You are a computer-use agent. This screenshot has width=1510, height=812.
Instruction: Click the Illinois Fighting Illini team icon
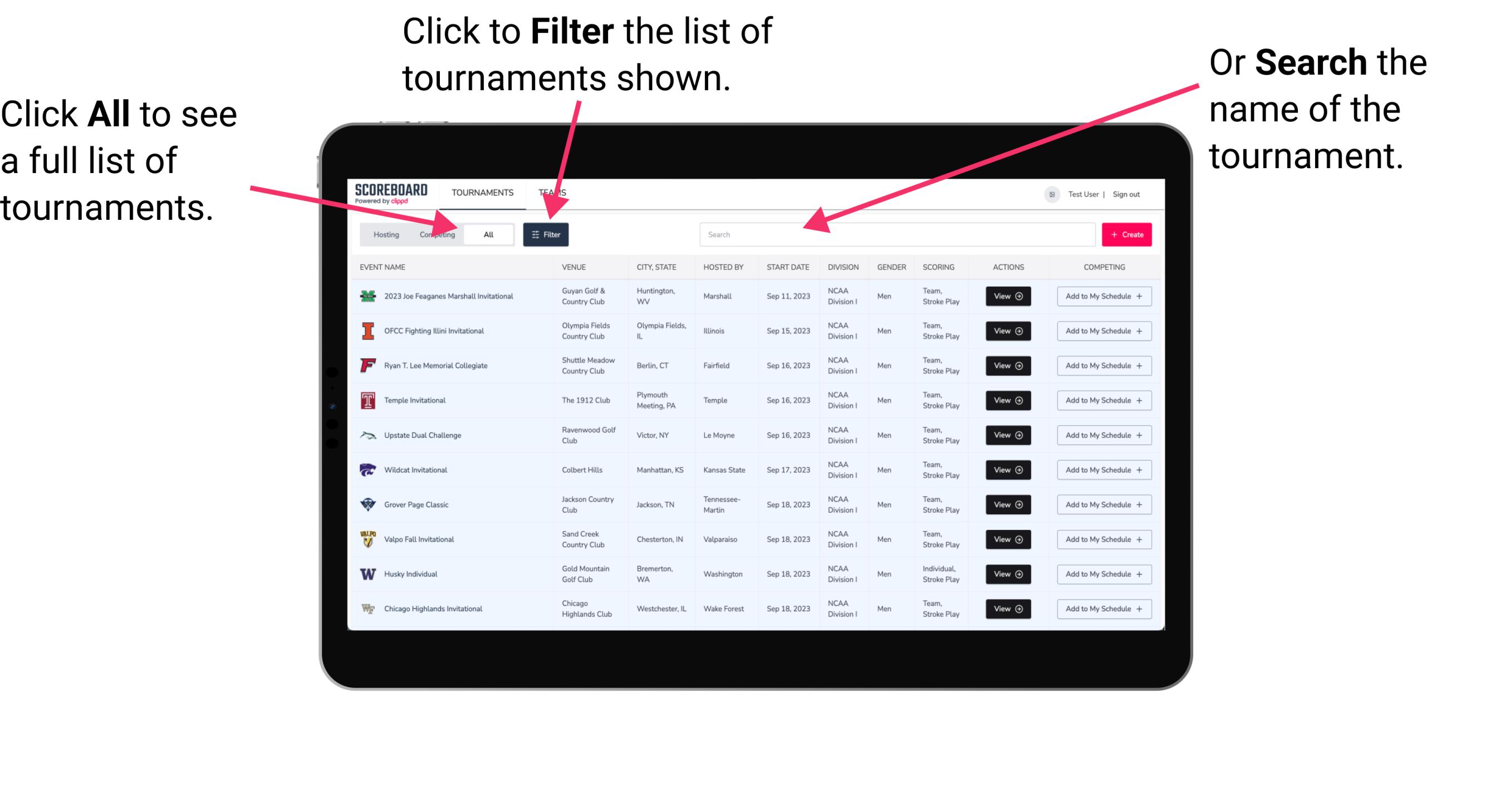tap(368, 331)
